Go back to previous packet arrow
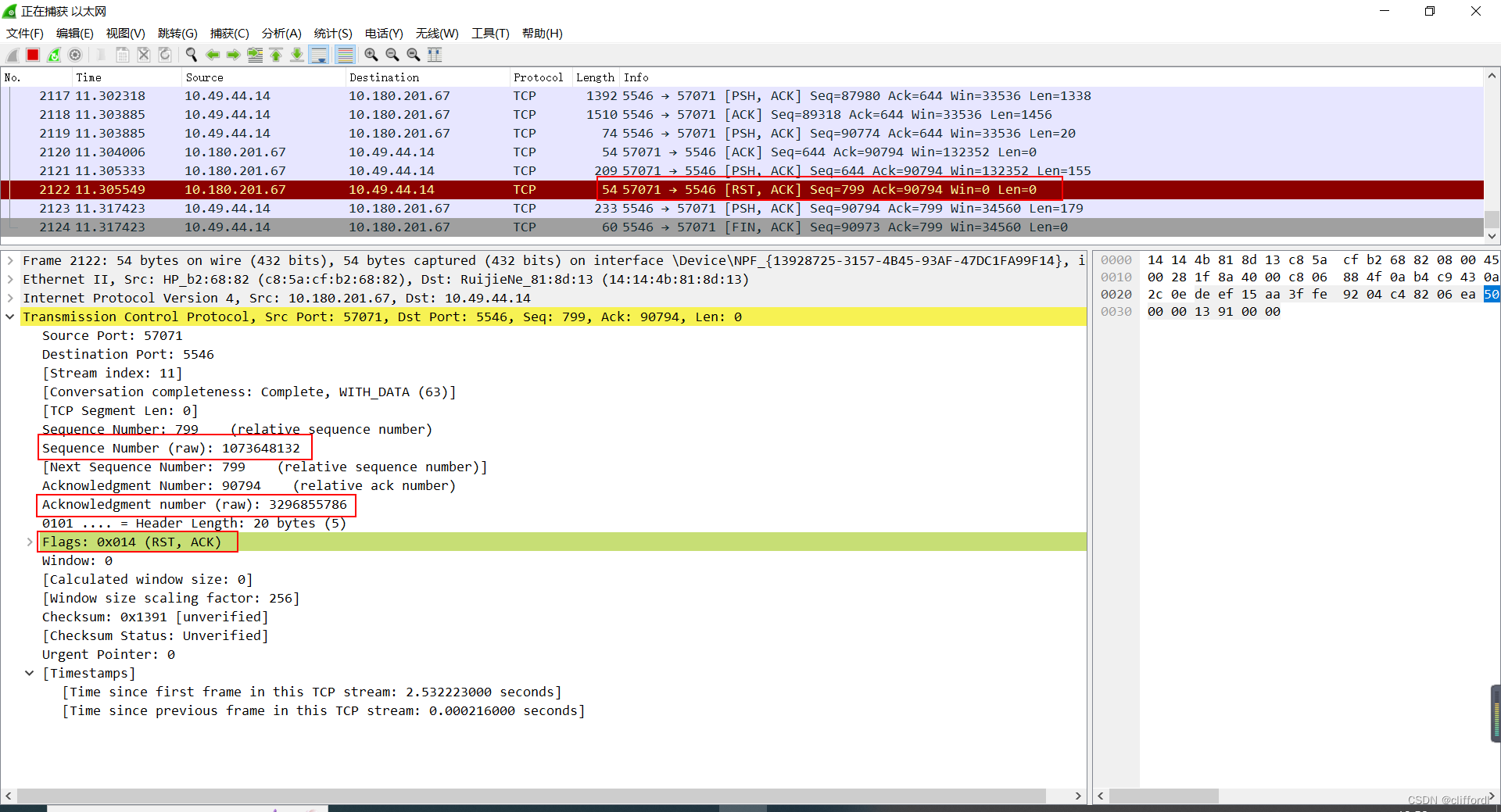Viewport: 1501px width, 812px height. tap(213, 55)
